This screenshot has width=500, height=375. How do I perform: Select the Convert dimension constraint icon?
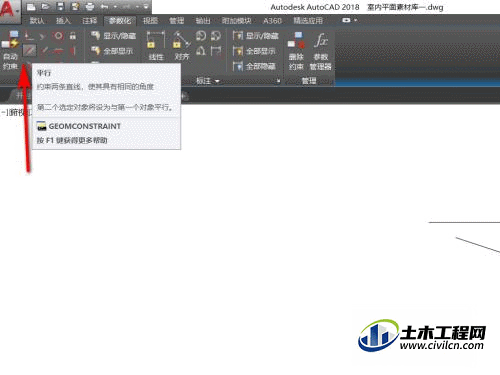(x=216, y=51)
